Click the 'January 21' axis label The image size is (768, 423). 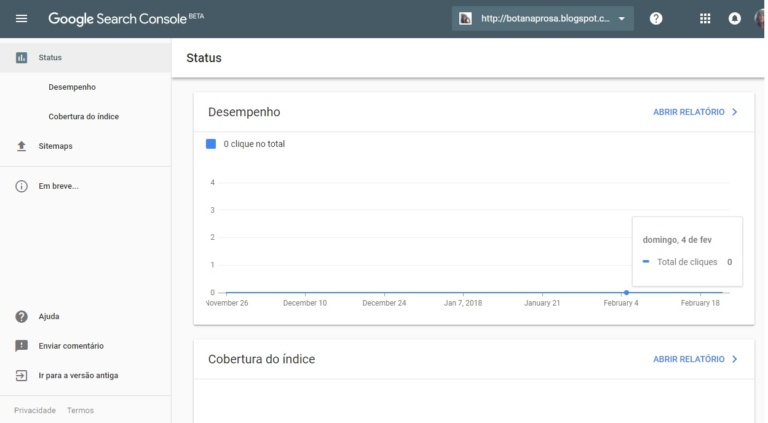pyautogui.click(x=542, y=303)
